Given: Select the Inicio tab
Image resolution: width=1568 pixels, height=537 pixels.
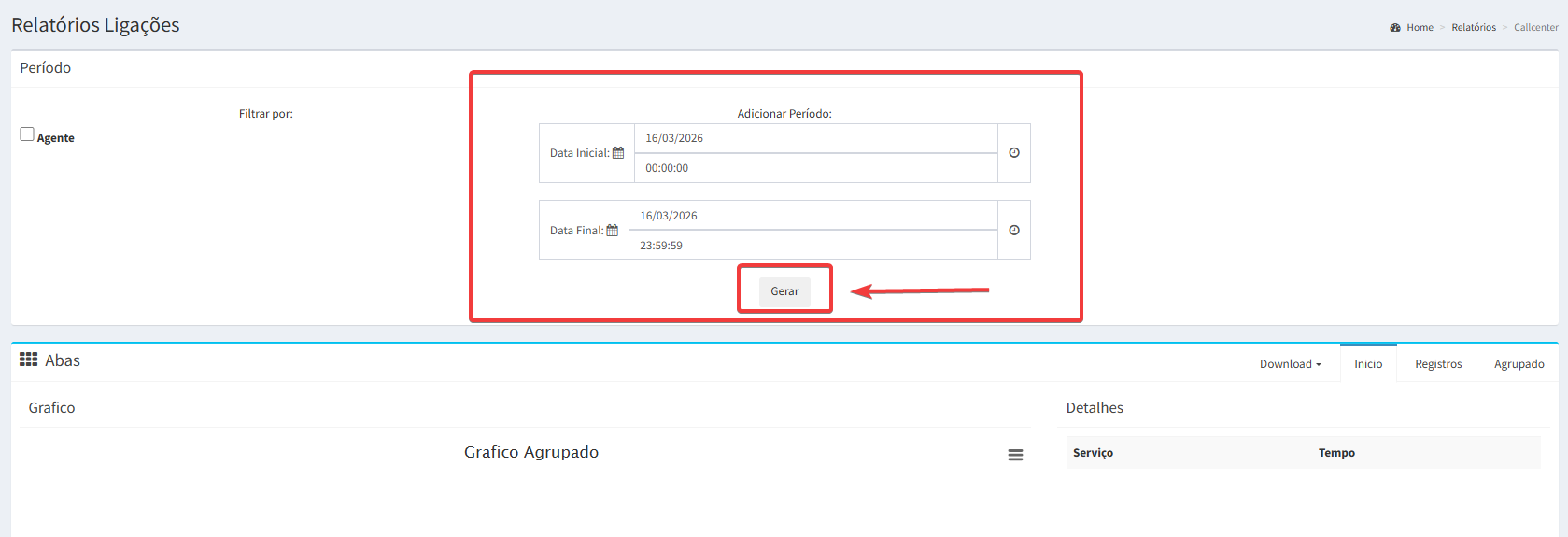Looking at the screenshot, I should coord(1368,364).
